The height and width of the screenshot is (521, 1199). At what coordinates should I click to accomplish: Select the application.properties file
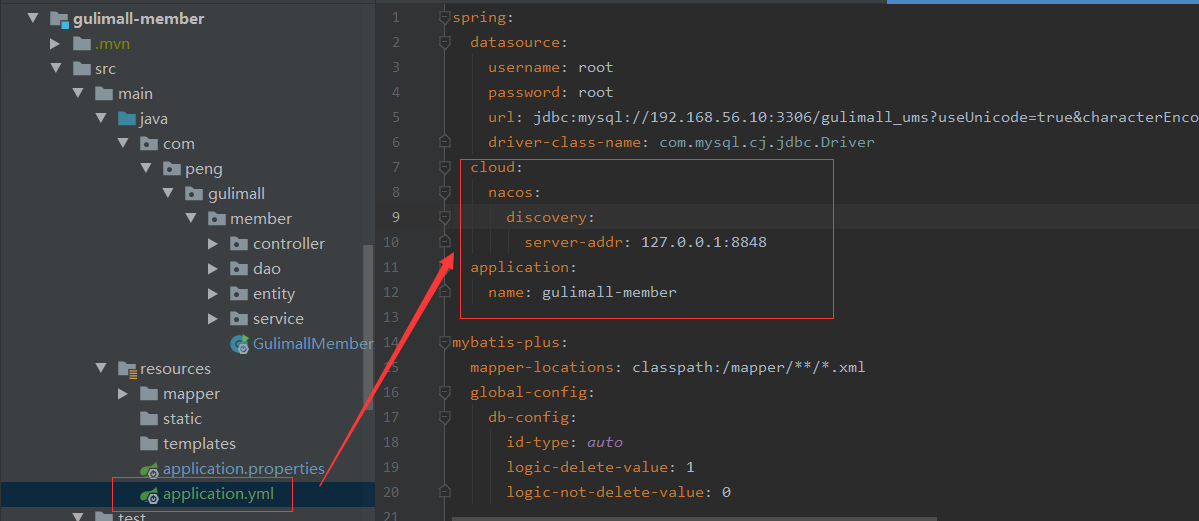click(x=244, y=469)
